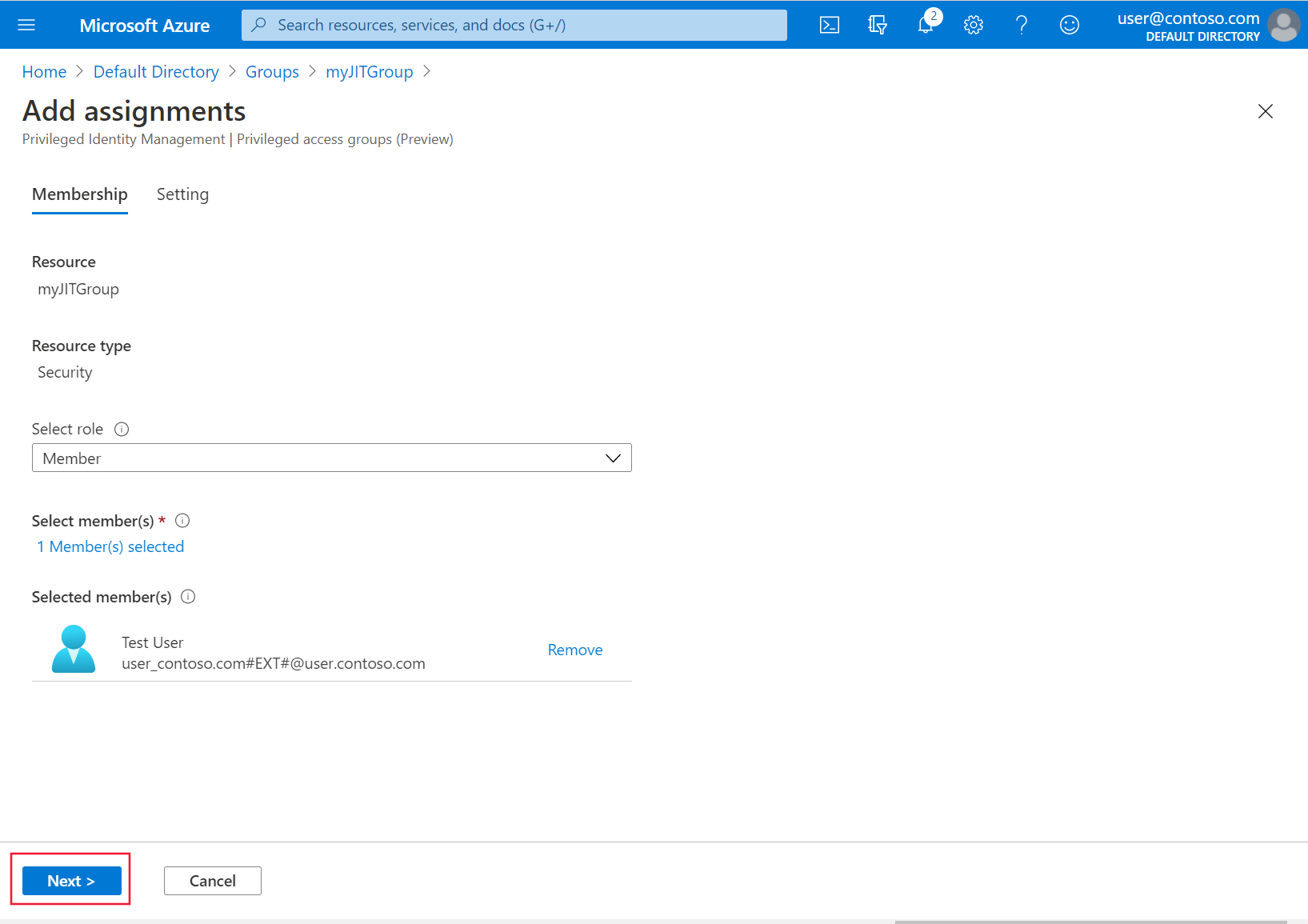This screenshot has height=924, width=1308.
Task: Open the portal settings gear
Action: [x=974, y=25]
